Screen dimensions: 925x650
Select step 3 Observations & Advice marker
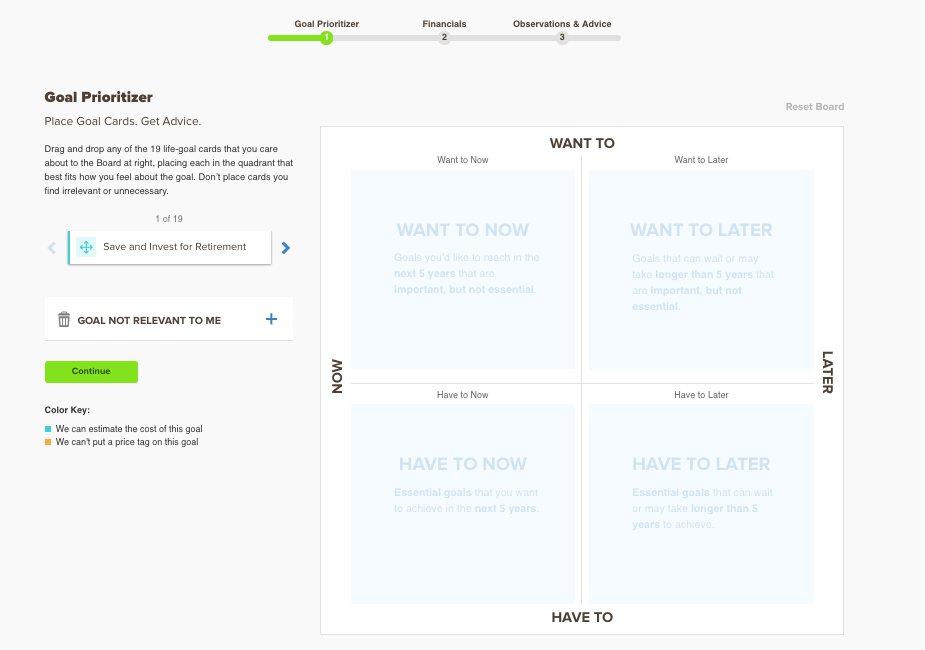(x=562, y=38)
